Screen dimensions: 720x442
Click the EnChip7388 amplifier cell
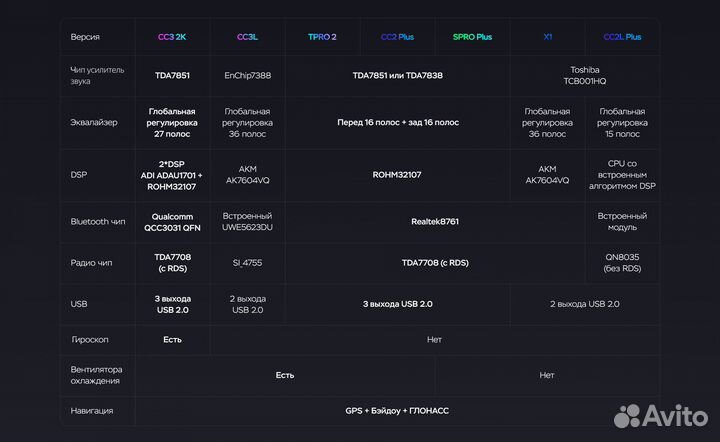pyautogui.click(x=248, y=75)
